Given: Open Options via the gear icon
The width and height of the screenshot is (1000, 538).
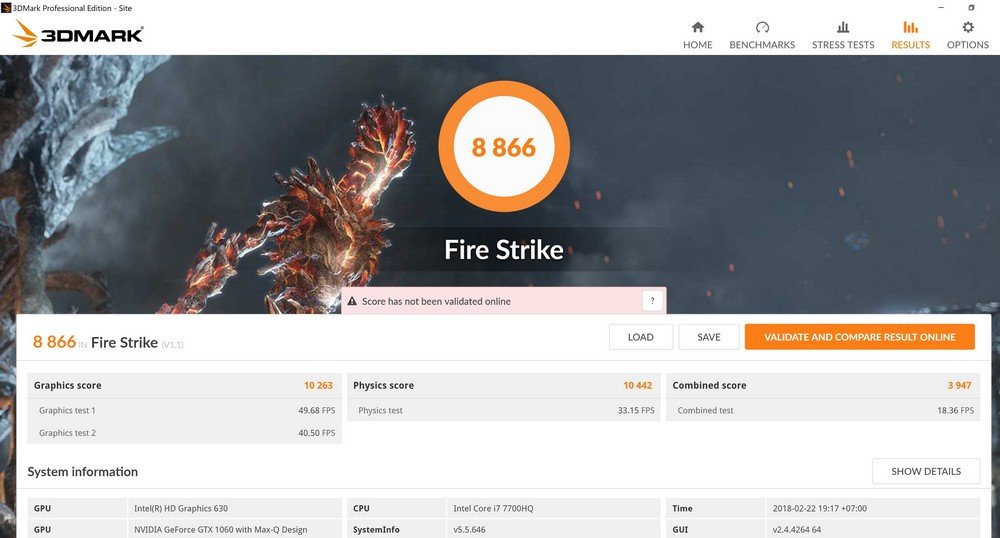Looking at the screenshot, I should 967,27.
